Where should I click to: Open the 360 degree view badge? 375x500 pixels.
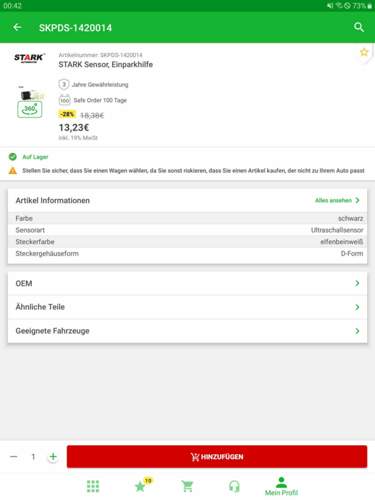pos(30,110)
